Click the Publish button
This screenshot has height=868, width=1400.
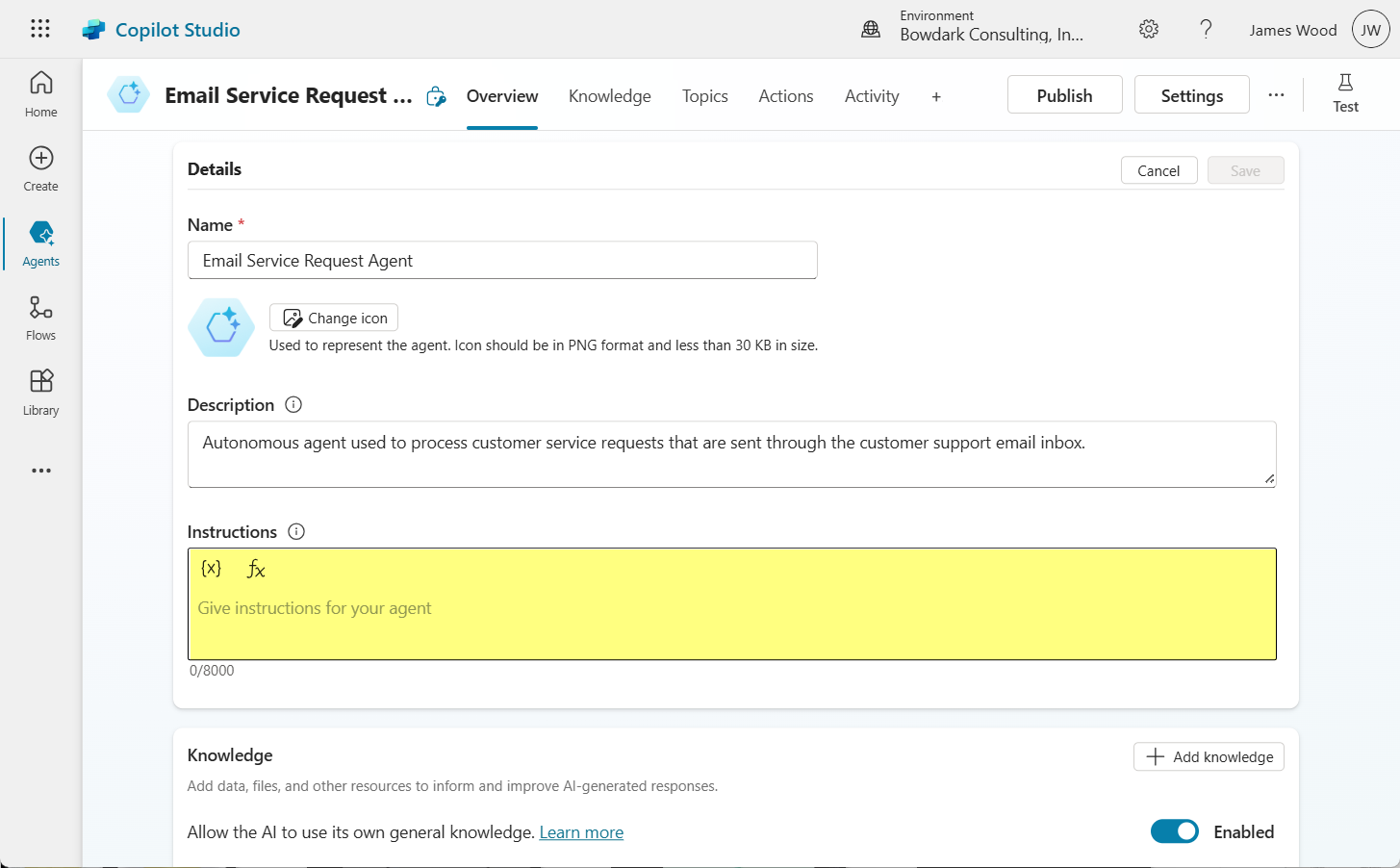click(x=1065, y=94)
